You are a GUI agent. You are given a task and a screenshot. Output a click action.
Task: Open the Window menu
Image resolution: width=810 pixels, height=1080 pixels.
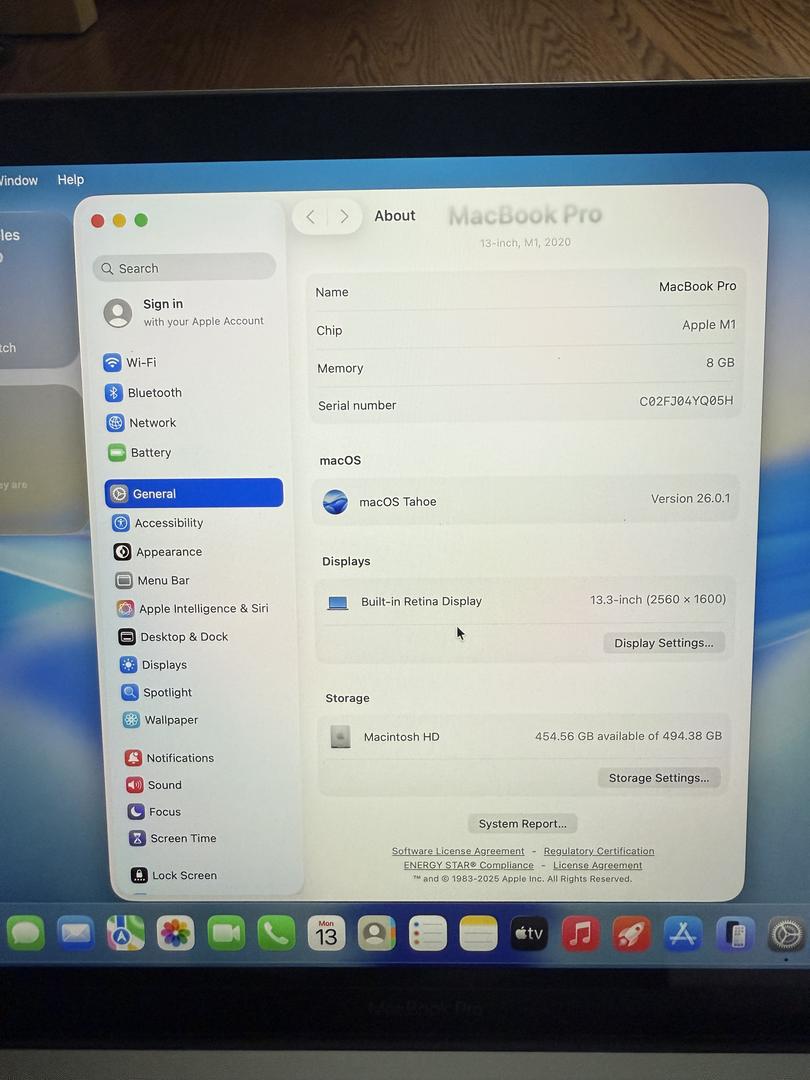point(19,180)
